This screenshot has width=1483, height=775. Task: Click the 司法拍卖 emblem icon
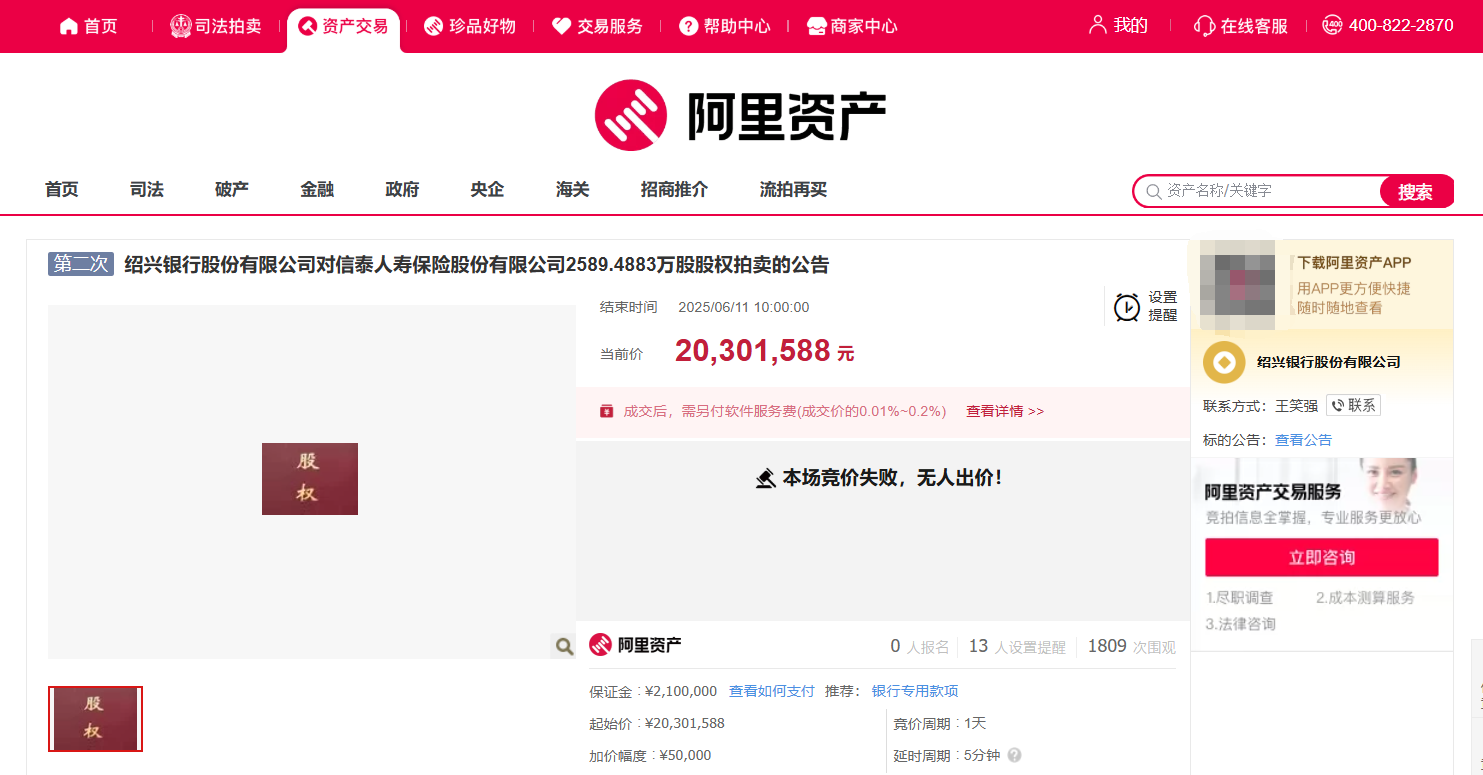click(180, 26)
